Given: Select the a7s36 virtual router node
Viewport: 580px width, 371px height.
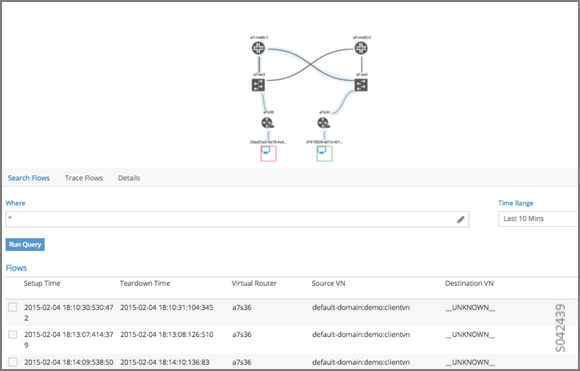Looking at the screenshot, I should click(267, 123).
